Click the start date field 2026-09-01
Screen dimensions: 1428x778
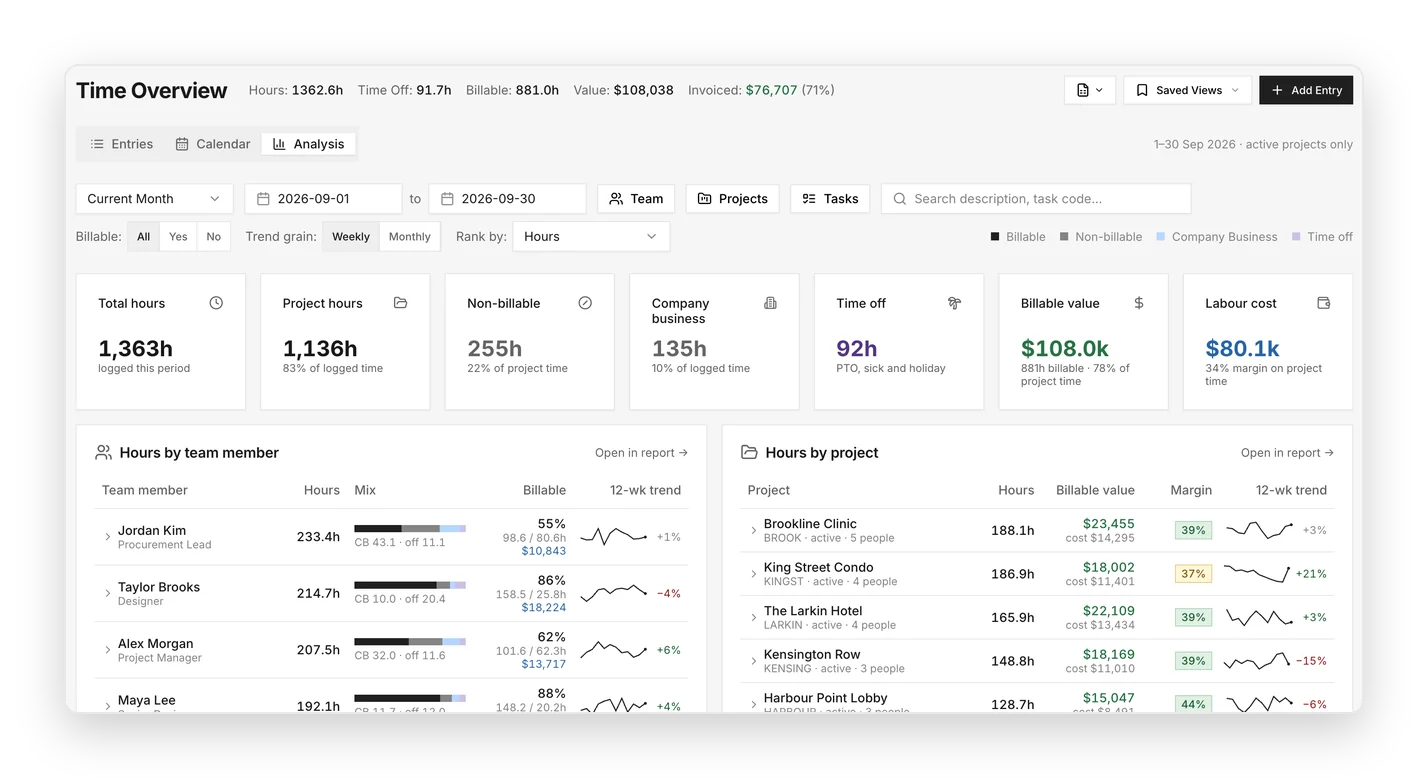point(323,199)
